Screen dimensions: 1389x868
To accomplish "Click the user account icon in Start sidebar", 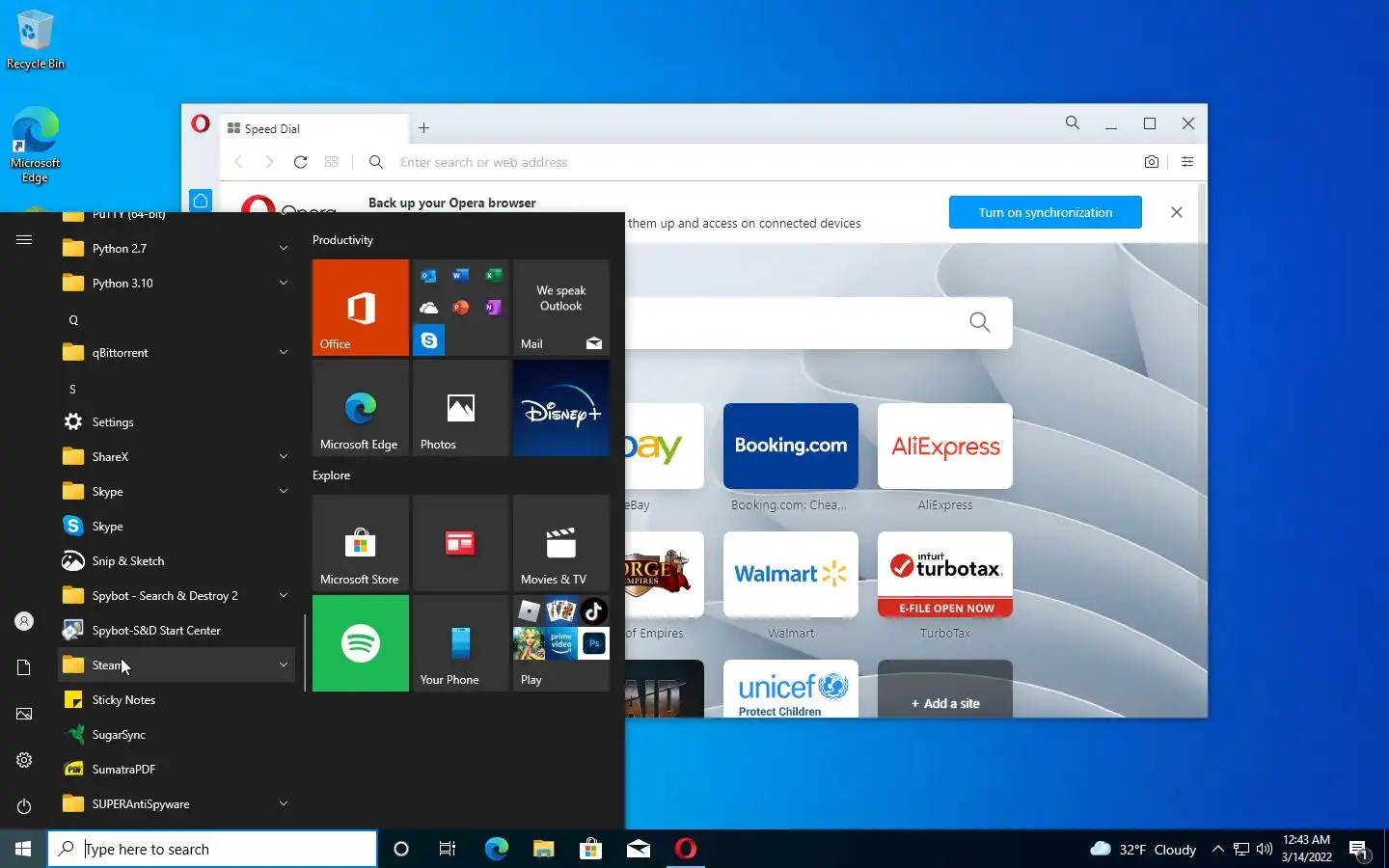I will [x=24, y=621].
